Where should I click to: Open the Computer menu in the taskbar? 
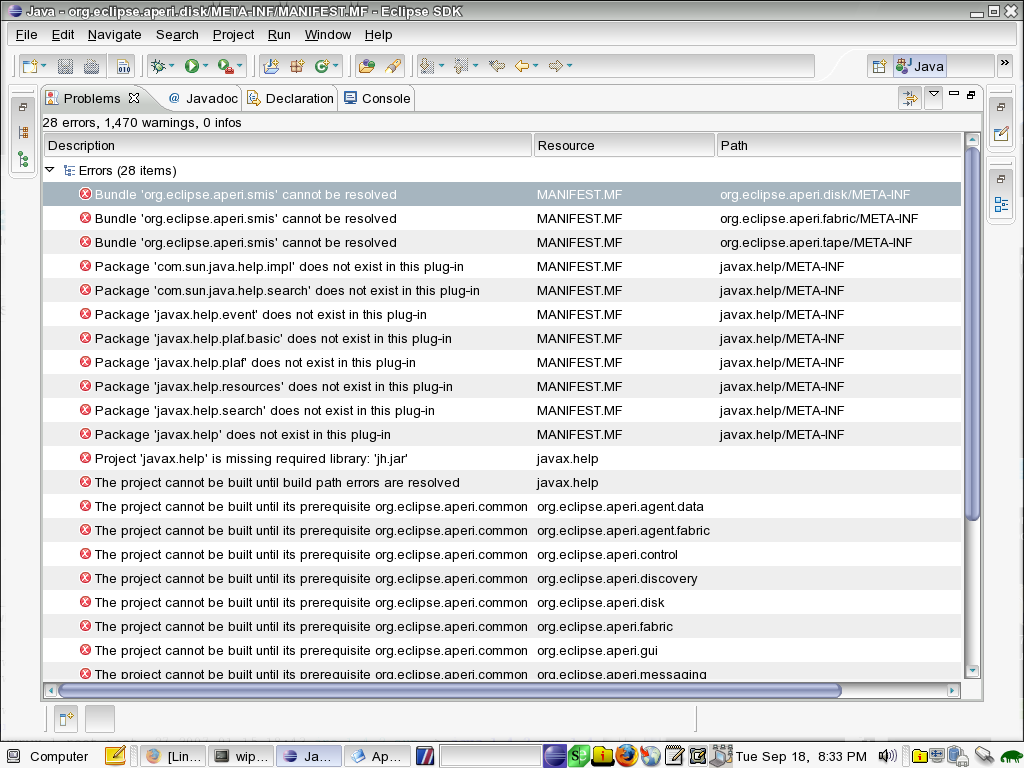47,756
